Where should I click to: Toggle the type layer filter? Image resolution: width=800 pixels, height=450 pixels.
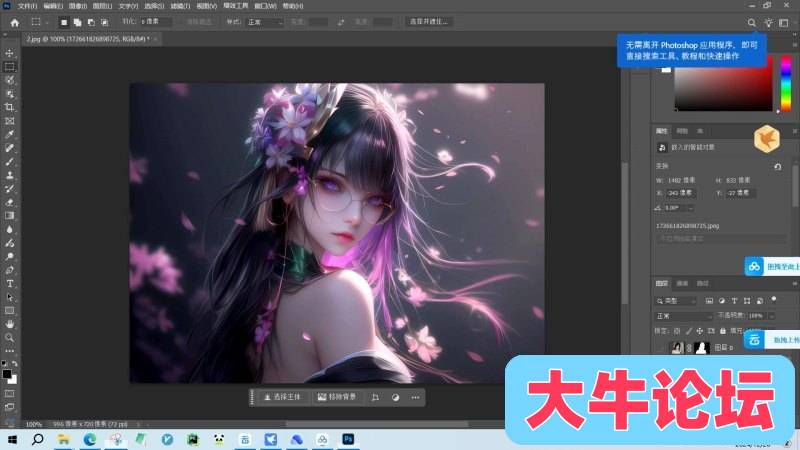[734, 301]
